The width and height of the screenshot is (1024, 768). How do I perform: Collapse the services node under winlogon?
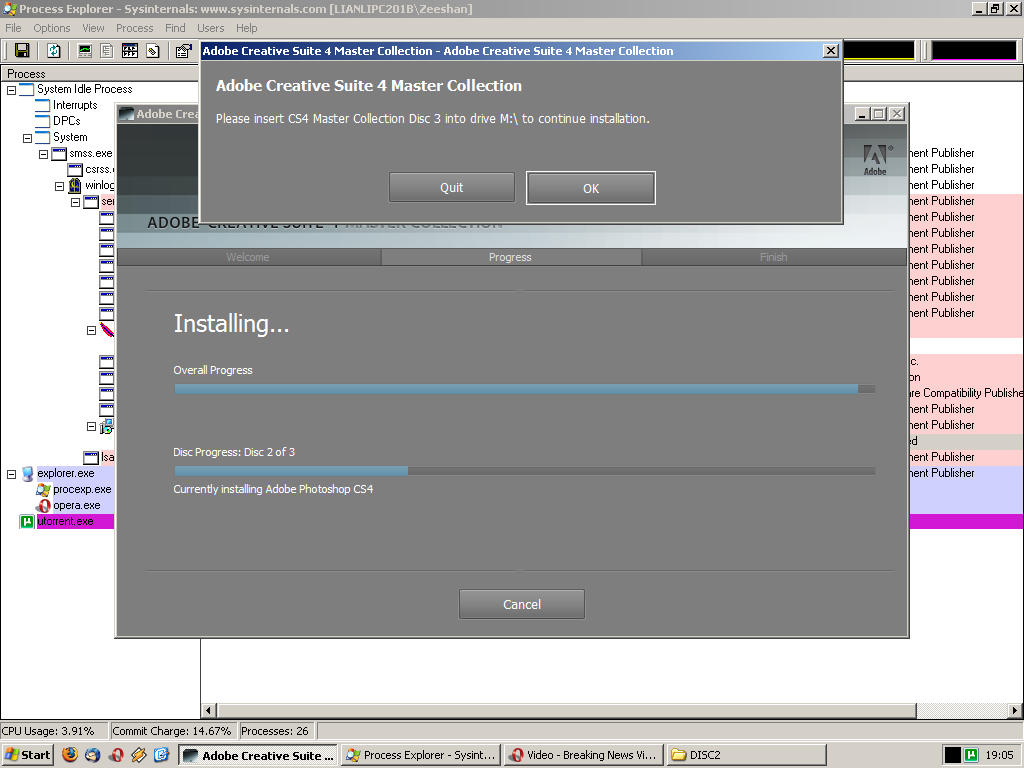click(x=75, y=202)
